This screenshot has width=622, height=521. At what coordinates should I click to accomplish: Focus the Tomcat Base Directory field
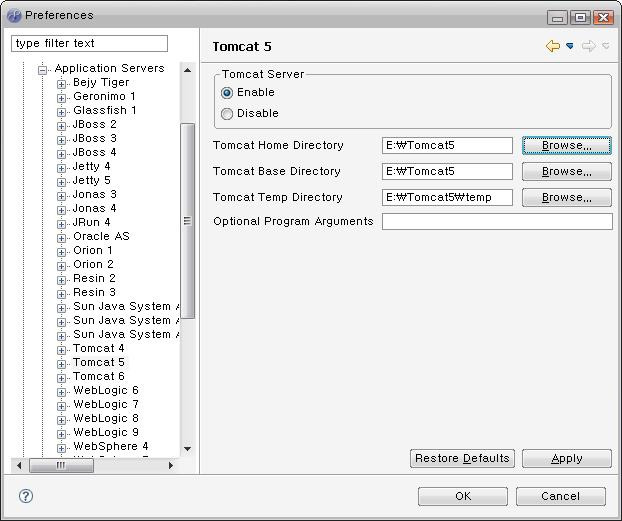(447, 171)
